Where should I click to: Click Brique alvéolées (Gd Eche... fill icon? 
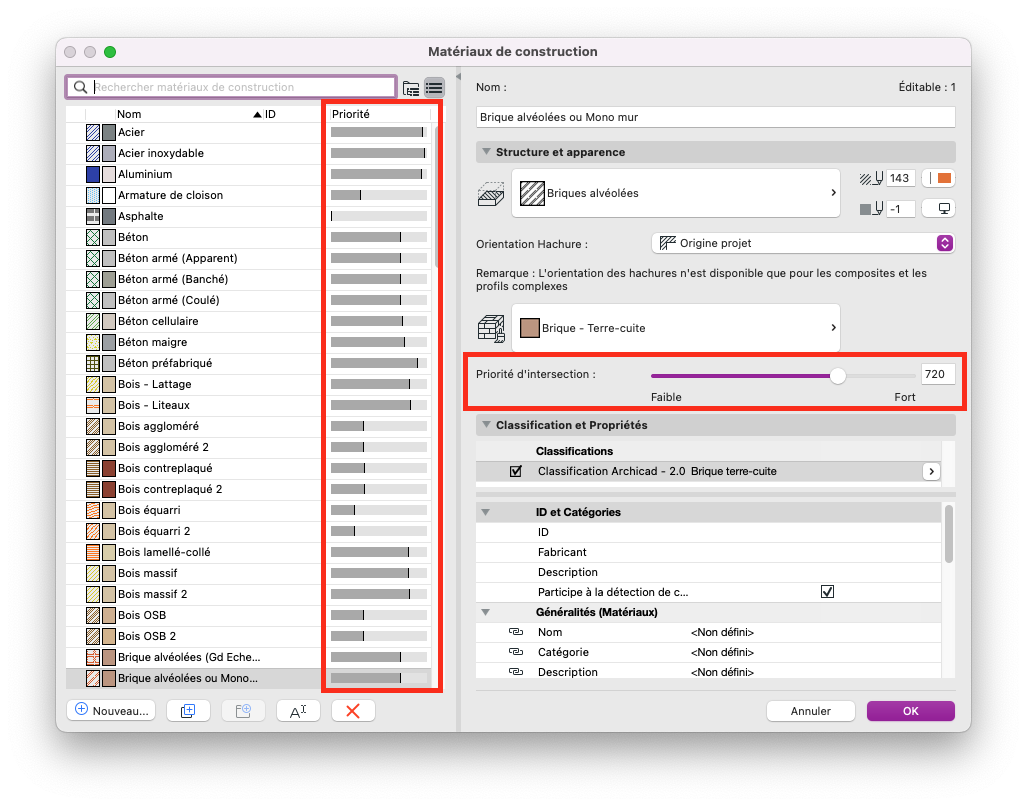[93, 657]
